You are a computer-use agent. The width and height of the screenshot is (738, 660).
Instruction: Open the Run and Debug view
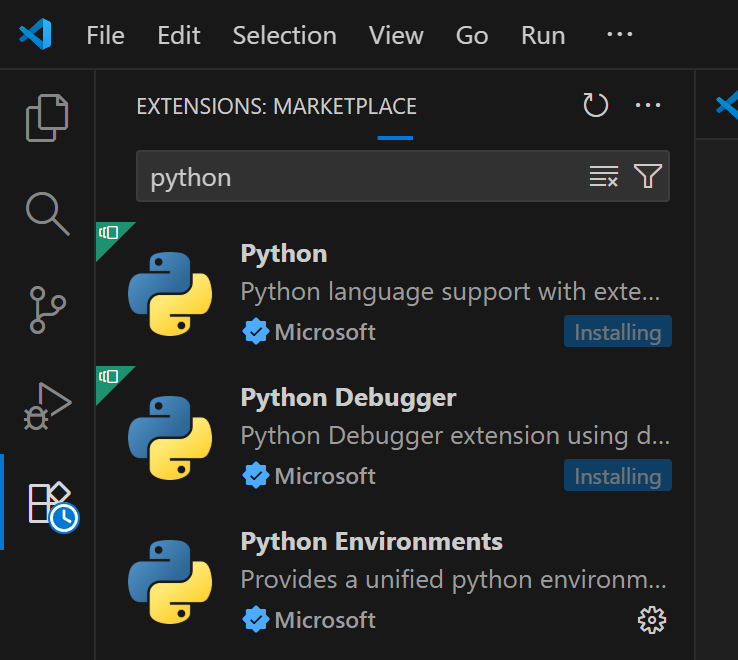[47, 406]
